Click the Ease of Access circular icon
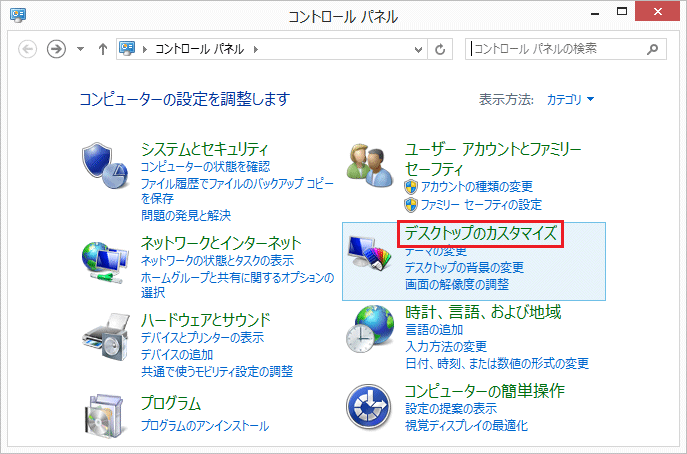The image size is (687, 454). [x=368, y=406]
